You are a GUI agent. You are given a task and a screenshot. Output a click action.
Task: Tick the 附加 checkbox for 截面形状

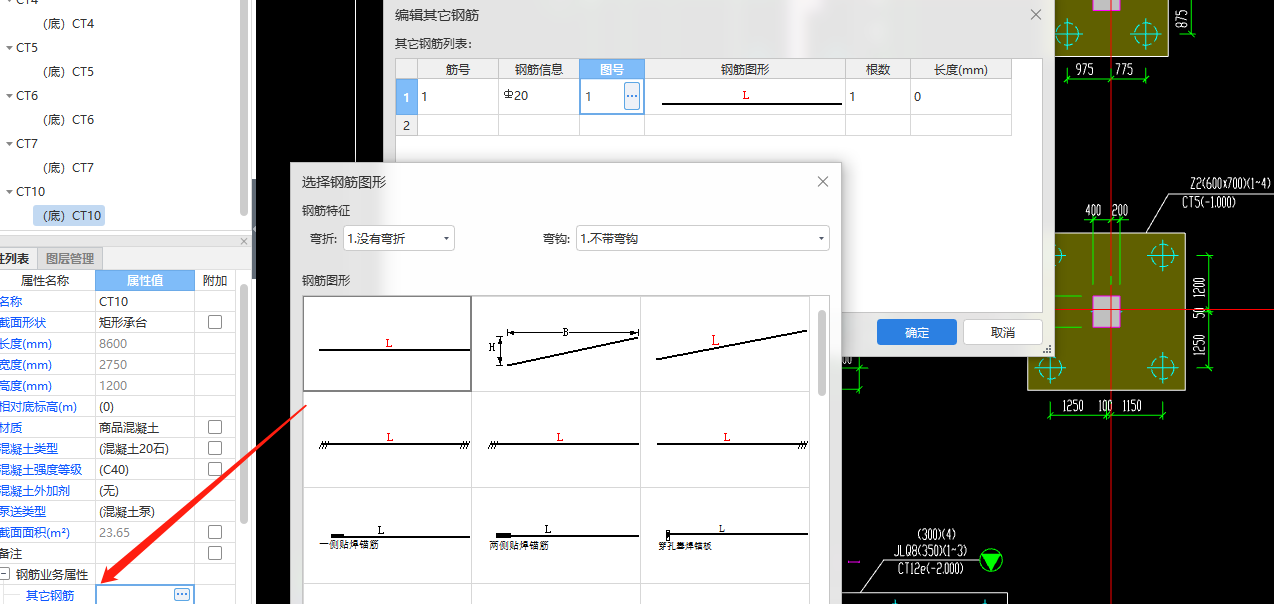(215, 322)
